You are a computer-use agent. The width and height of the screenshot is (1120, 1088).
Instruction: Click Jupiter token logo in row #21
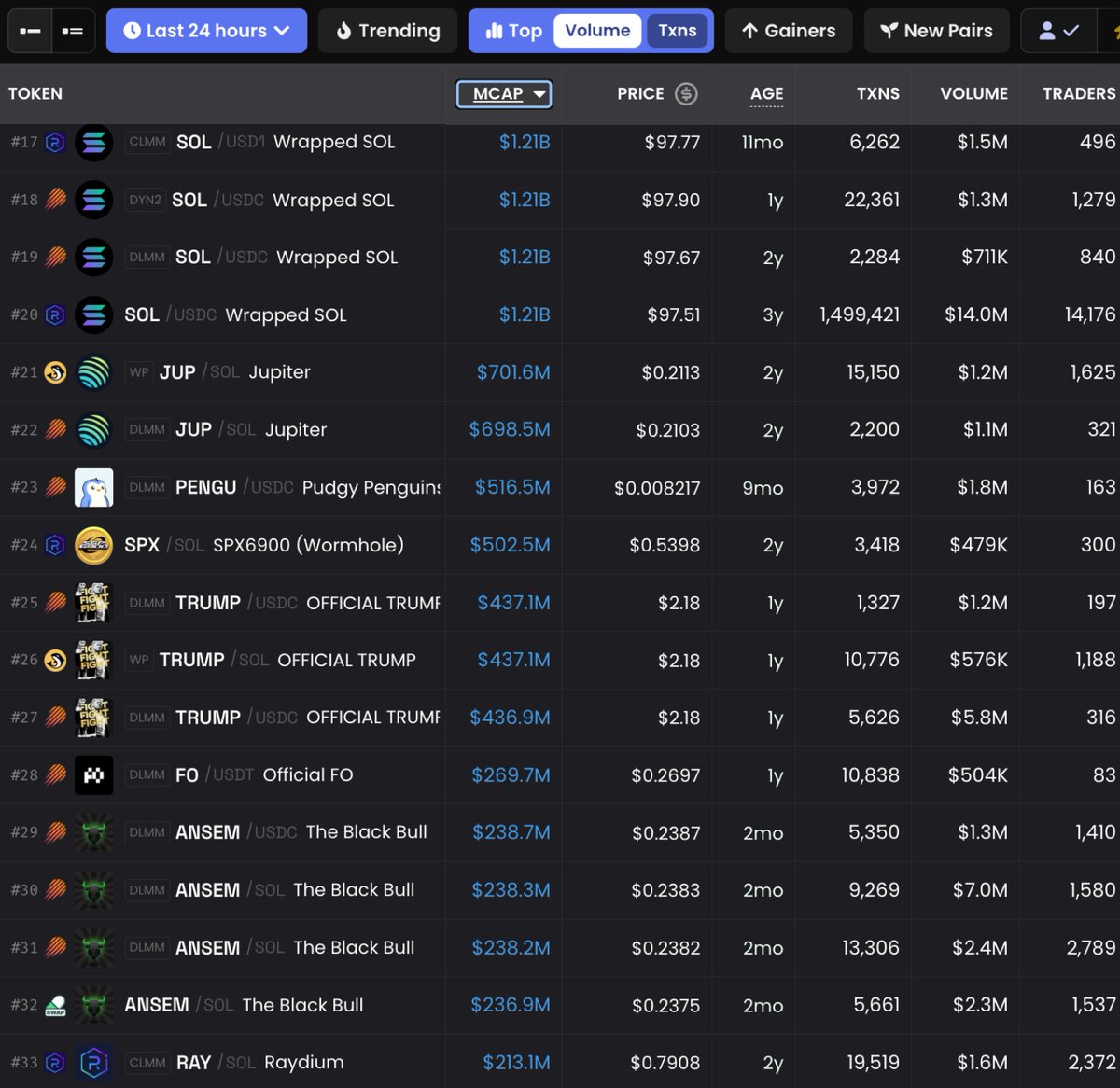pos(93,372)
